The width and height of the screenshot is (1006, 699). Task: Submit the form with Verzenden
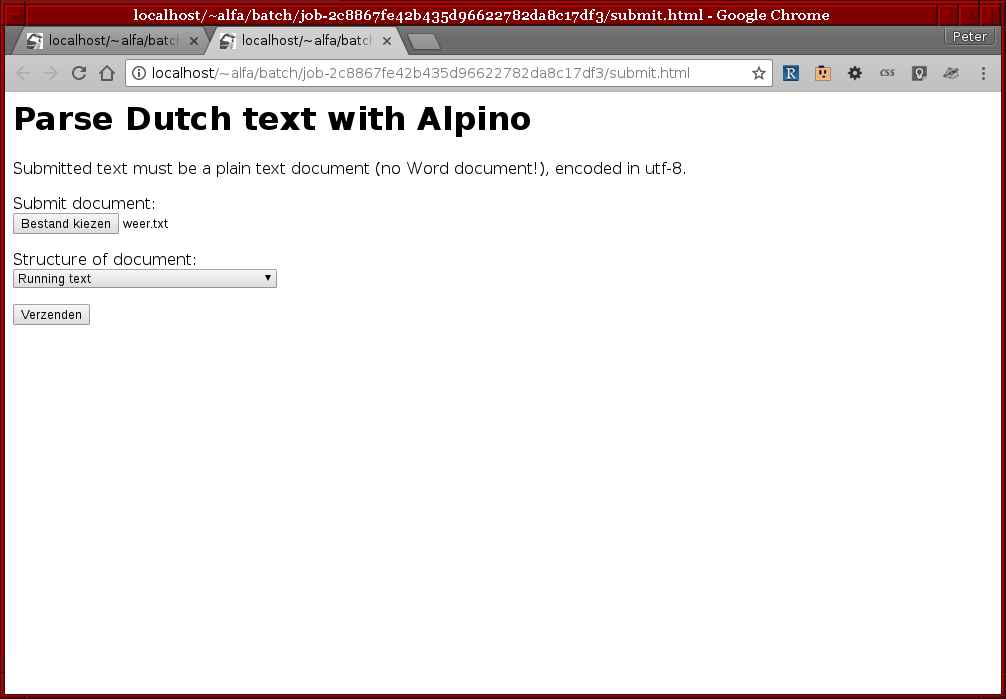[51, 315]
